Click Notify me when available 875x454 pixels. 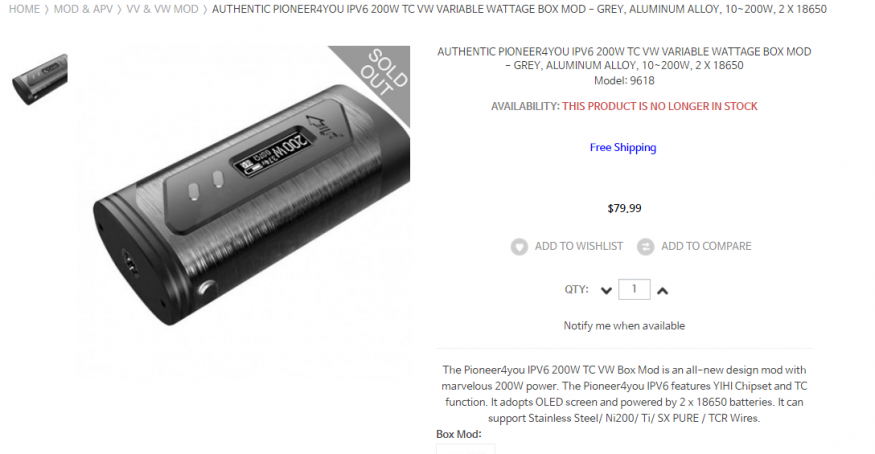[x=624, y=326]
